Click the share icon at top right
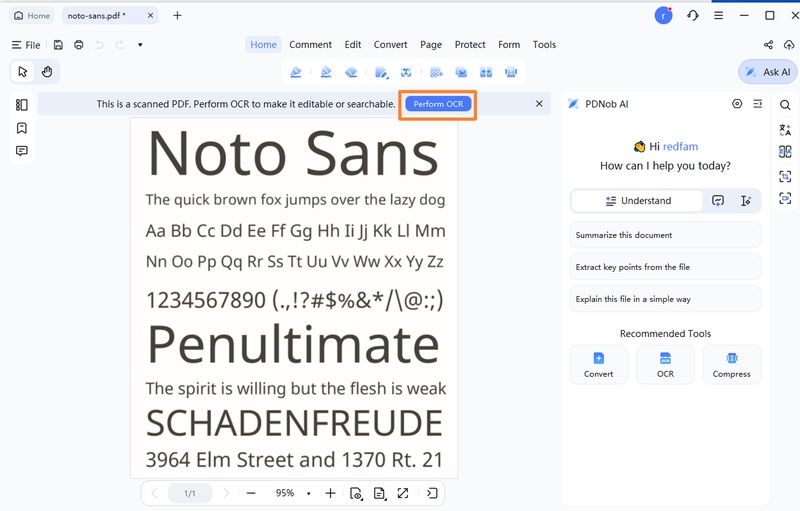The height and width of the screenshot is (511, 800). pyautogui.click(x=768, y=45)
